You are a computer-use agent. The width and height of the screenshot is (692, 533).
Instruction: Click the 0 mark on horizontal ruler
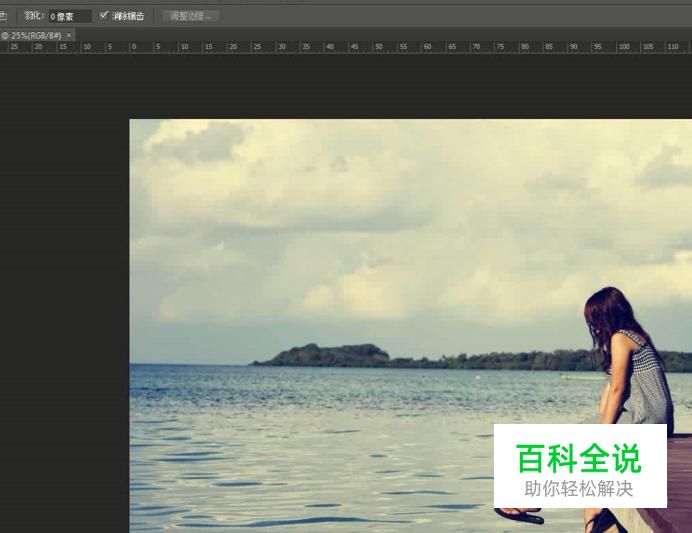[x=132, y=47]
